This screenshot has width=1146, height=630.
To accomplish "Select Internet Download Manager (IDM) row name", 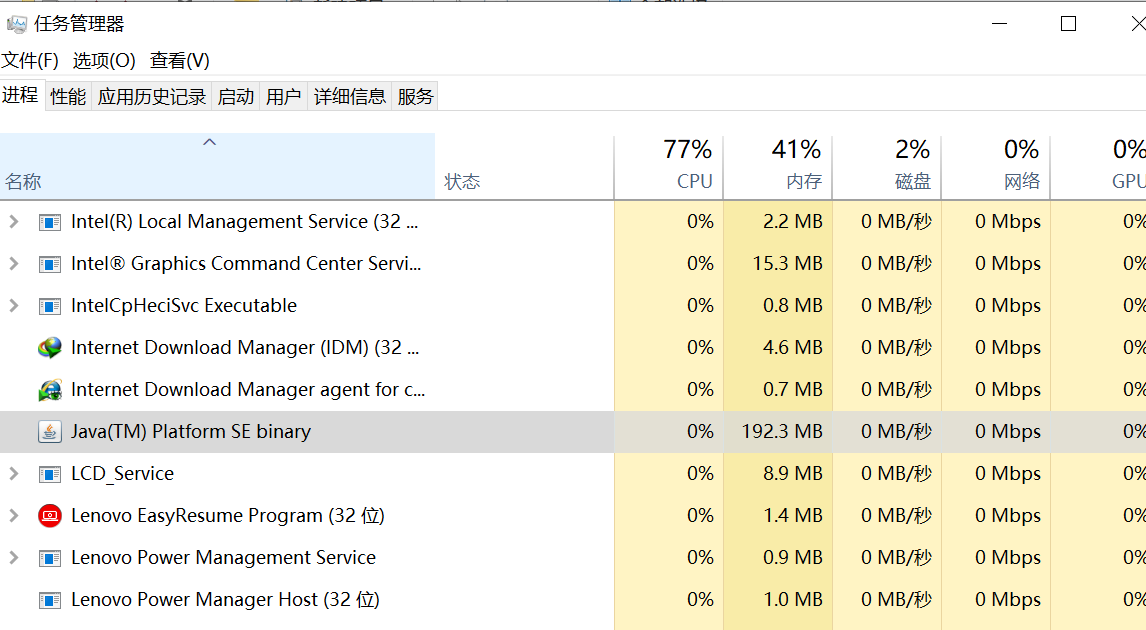I will coord(245,348).
